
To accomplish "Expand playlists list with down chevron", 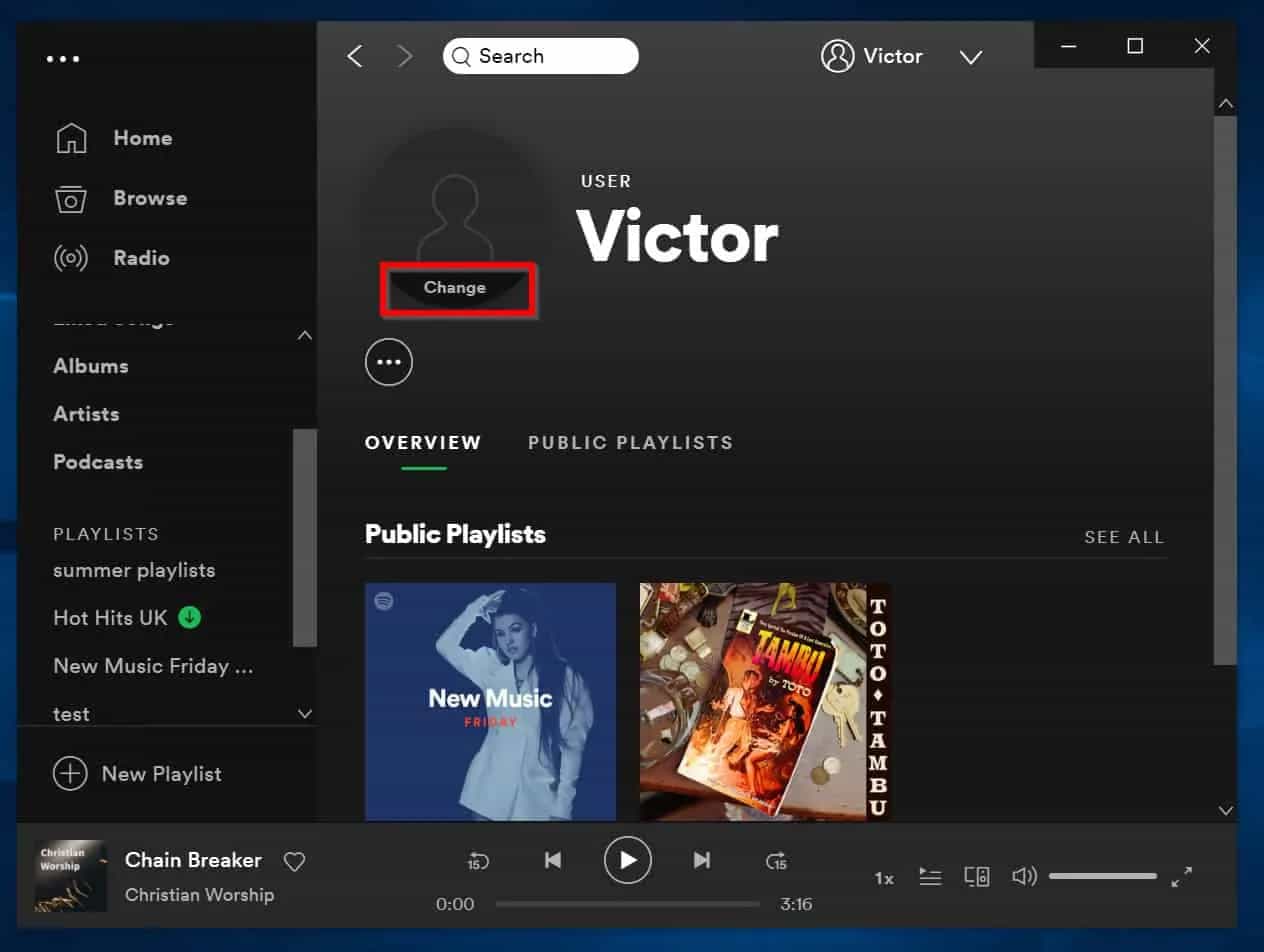I will click(305, 713).
